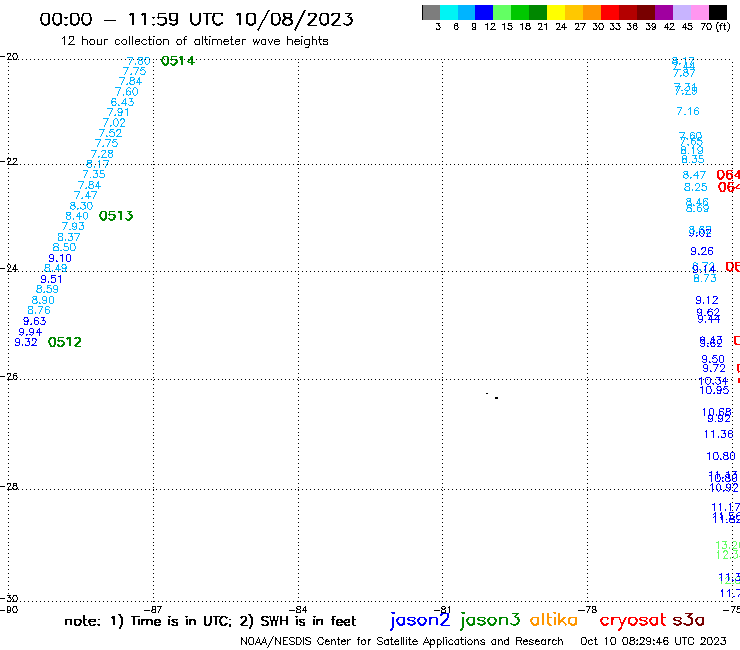Click the wave height value '8.25'
The image size is (740, 650).
[696, 187]
